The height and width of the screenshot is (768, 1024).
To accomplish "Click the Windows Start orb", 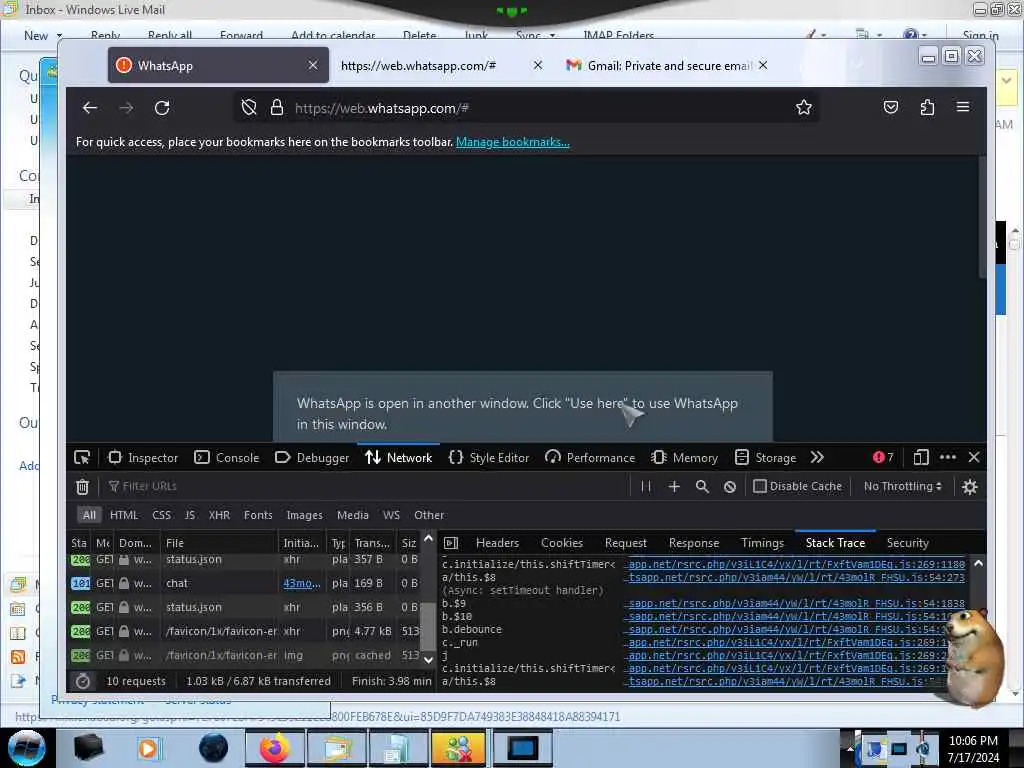I will (26, 748).
